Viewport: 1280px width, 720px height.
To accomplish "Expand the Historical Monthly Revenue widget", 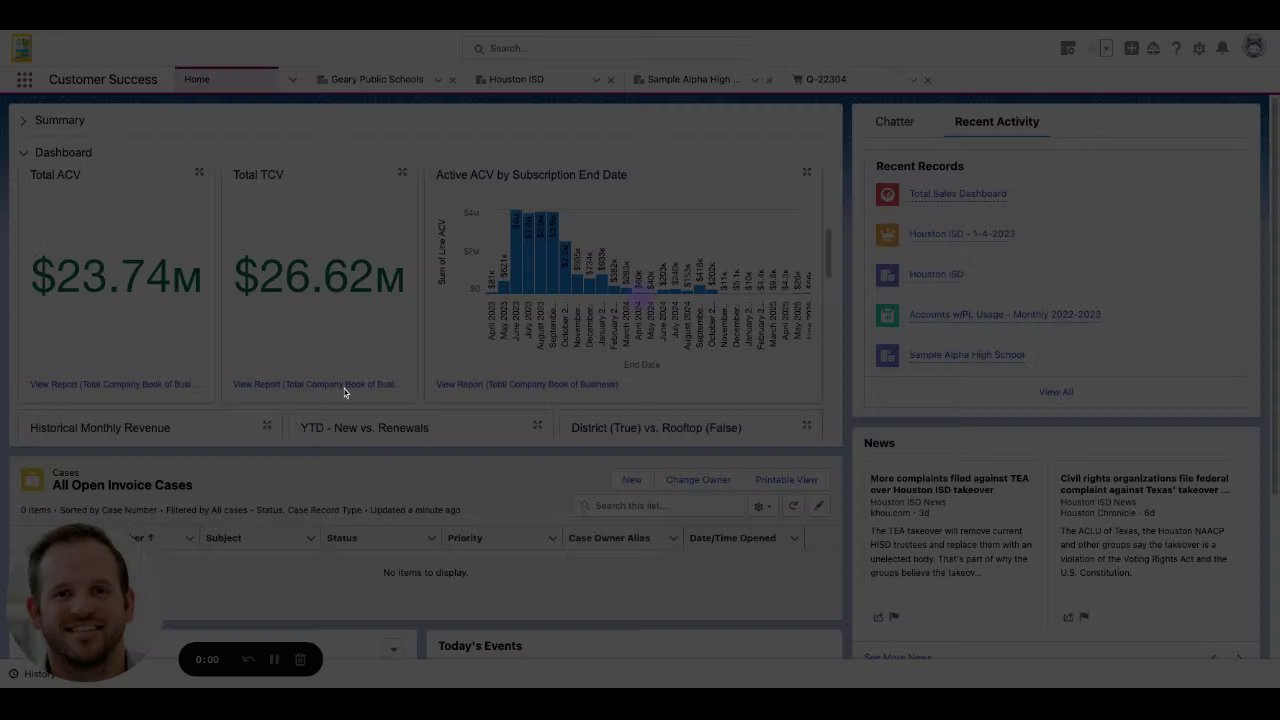I will tap(267, 425).
